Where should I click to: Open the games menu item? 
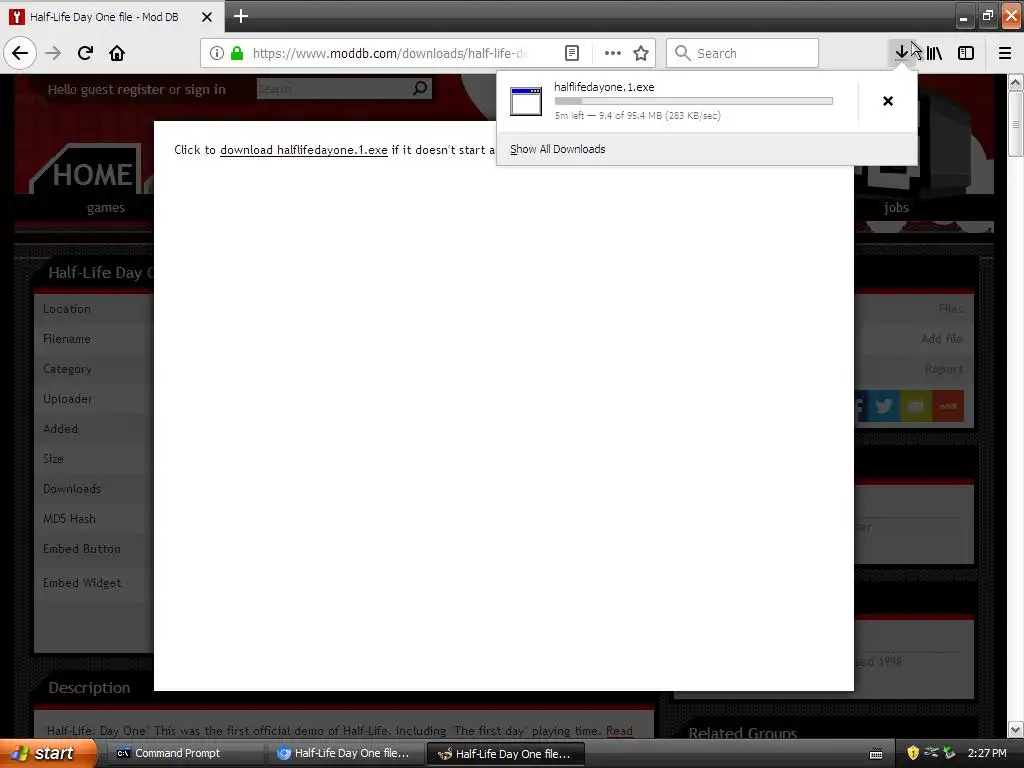[x=106, y=208]
